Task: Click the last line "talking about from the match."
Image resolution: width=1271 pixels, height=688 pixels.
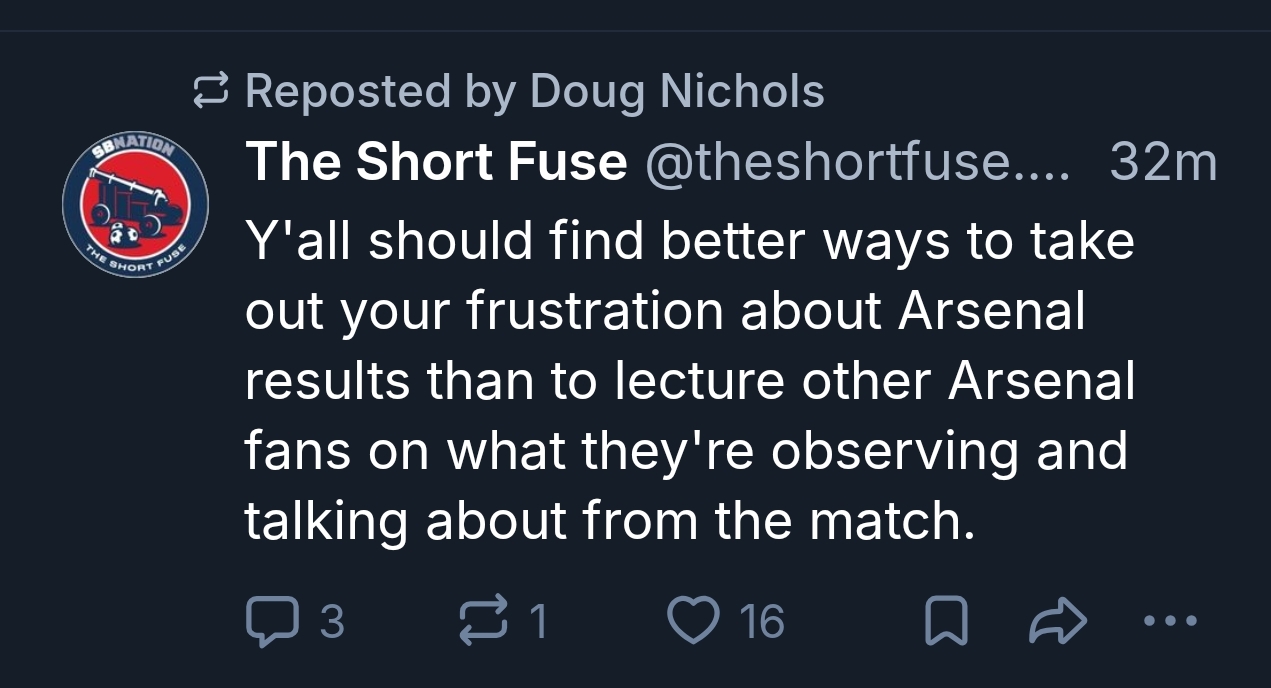Action: [609, 521]
